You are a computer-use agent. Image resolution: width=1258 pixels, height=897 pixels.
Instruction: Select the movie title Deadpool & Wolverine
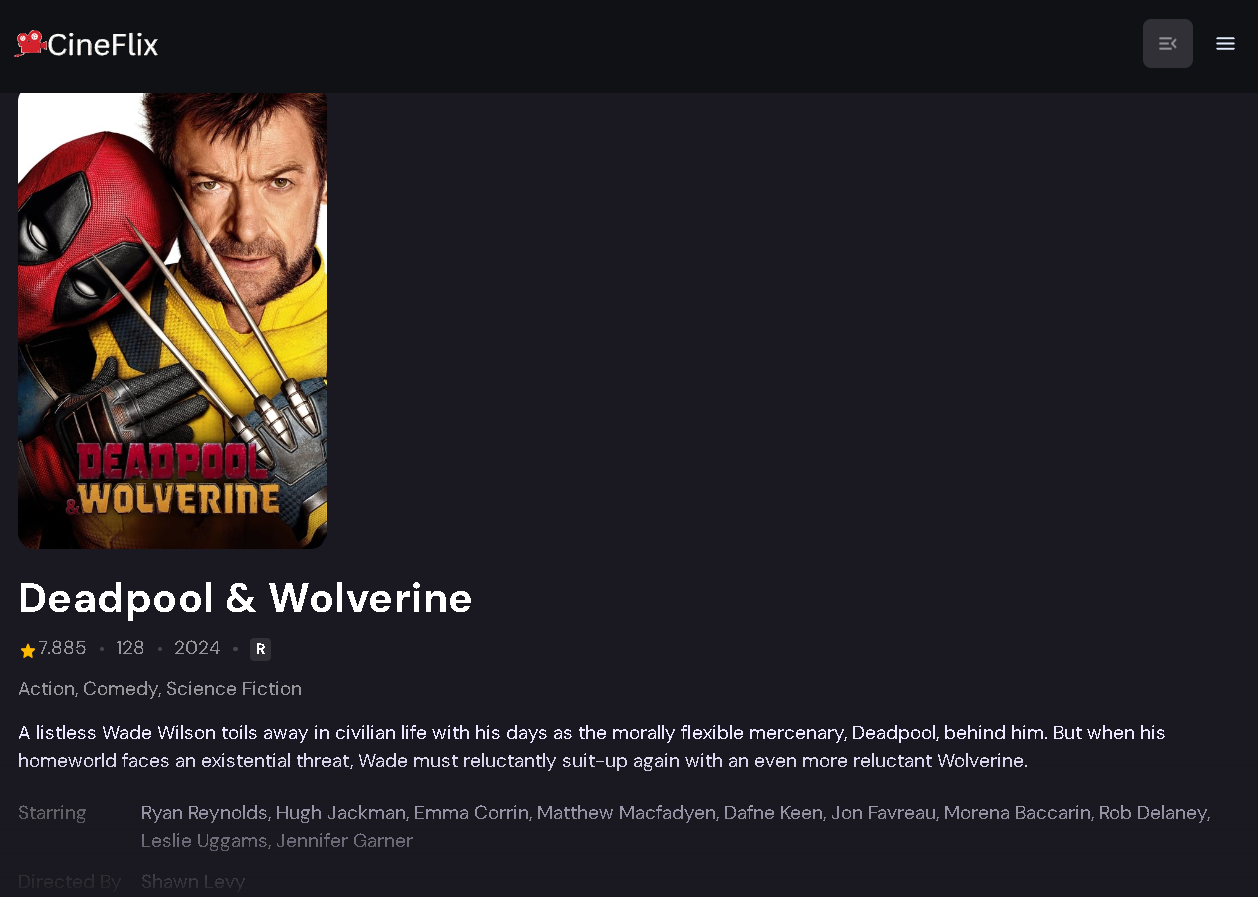click(x=245, y=598)
